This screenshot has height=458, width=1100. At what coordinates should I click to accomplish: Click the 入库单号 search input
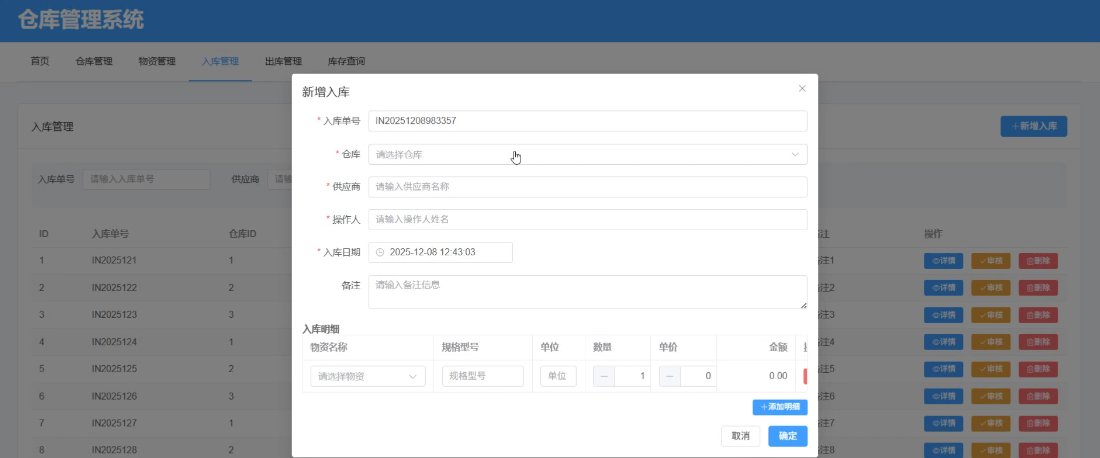(x=147, y=179)
